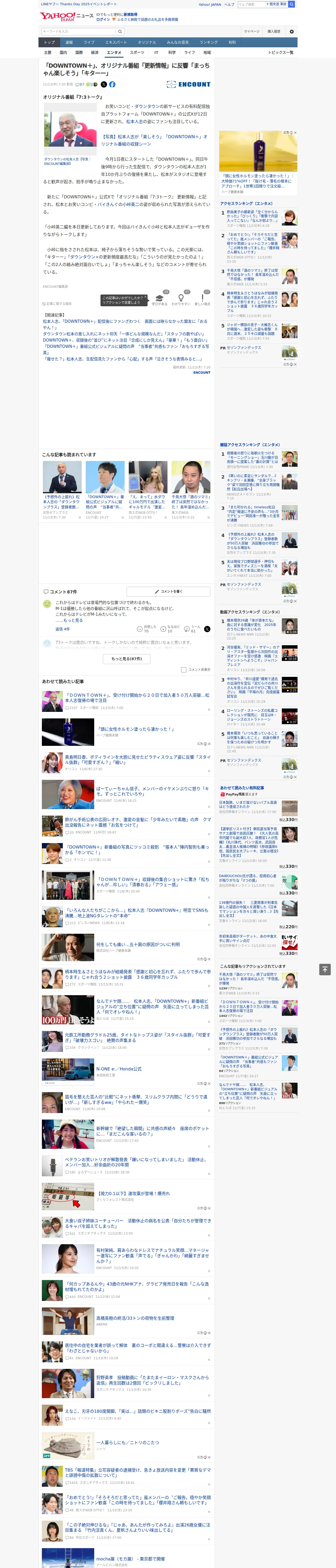Viewport: 336px width, 1568px height.
Task: Expand all comments もっと見る(87件)
Action: (127, 659)
